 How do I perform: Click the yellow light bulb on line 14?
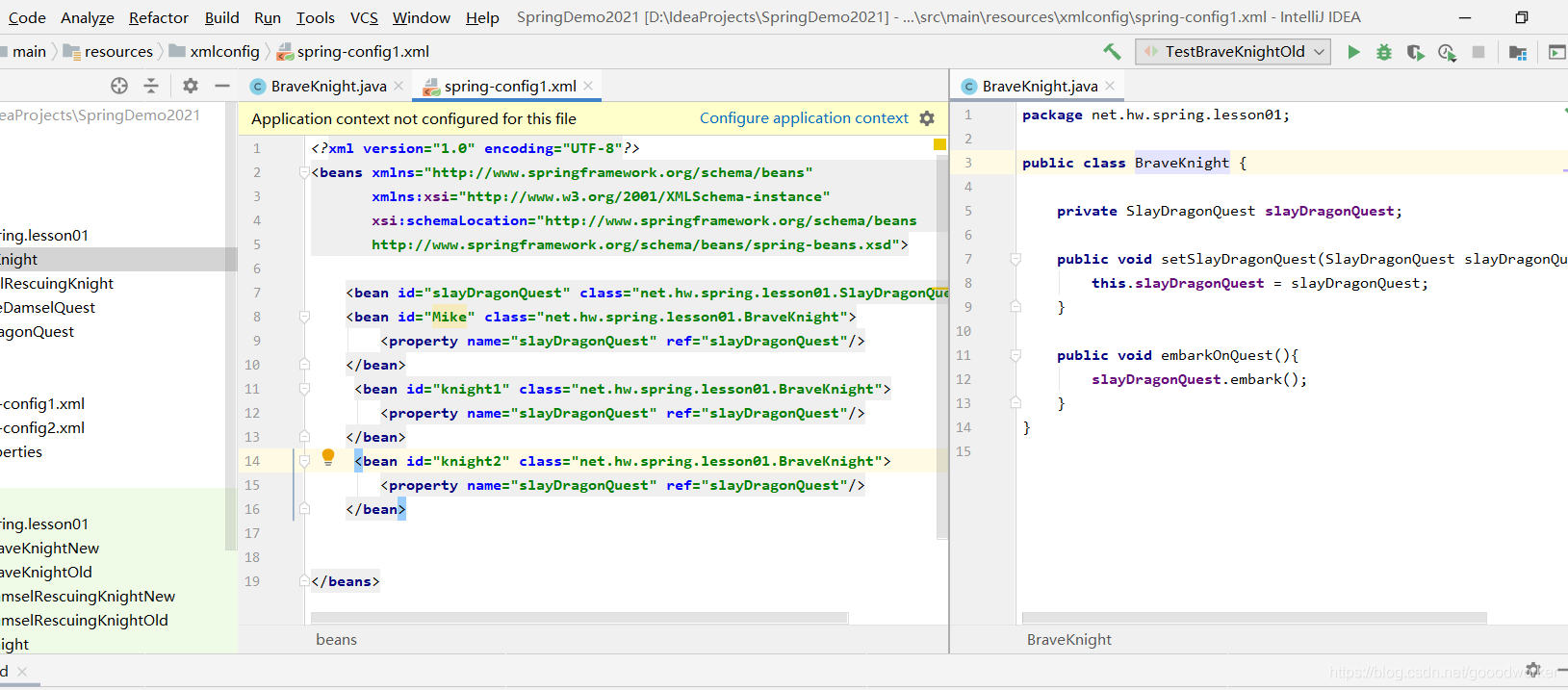coord(328,457)
